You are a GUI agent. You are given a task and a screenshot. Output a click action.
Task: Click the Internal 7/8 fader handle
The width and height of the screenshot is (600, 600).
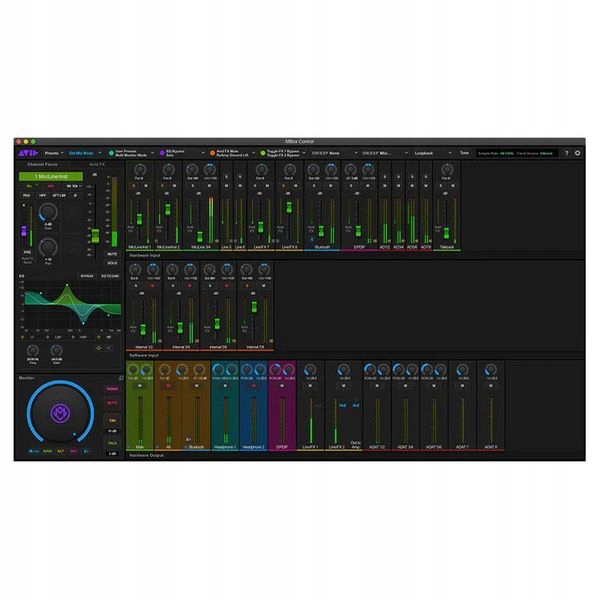(254, 307)
